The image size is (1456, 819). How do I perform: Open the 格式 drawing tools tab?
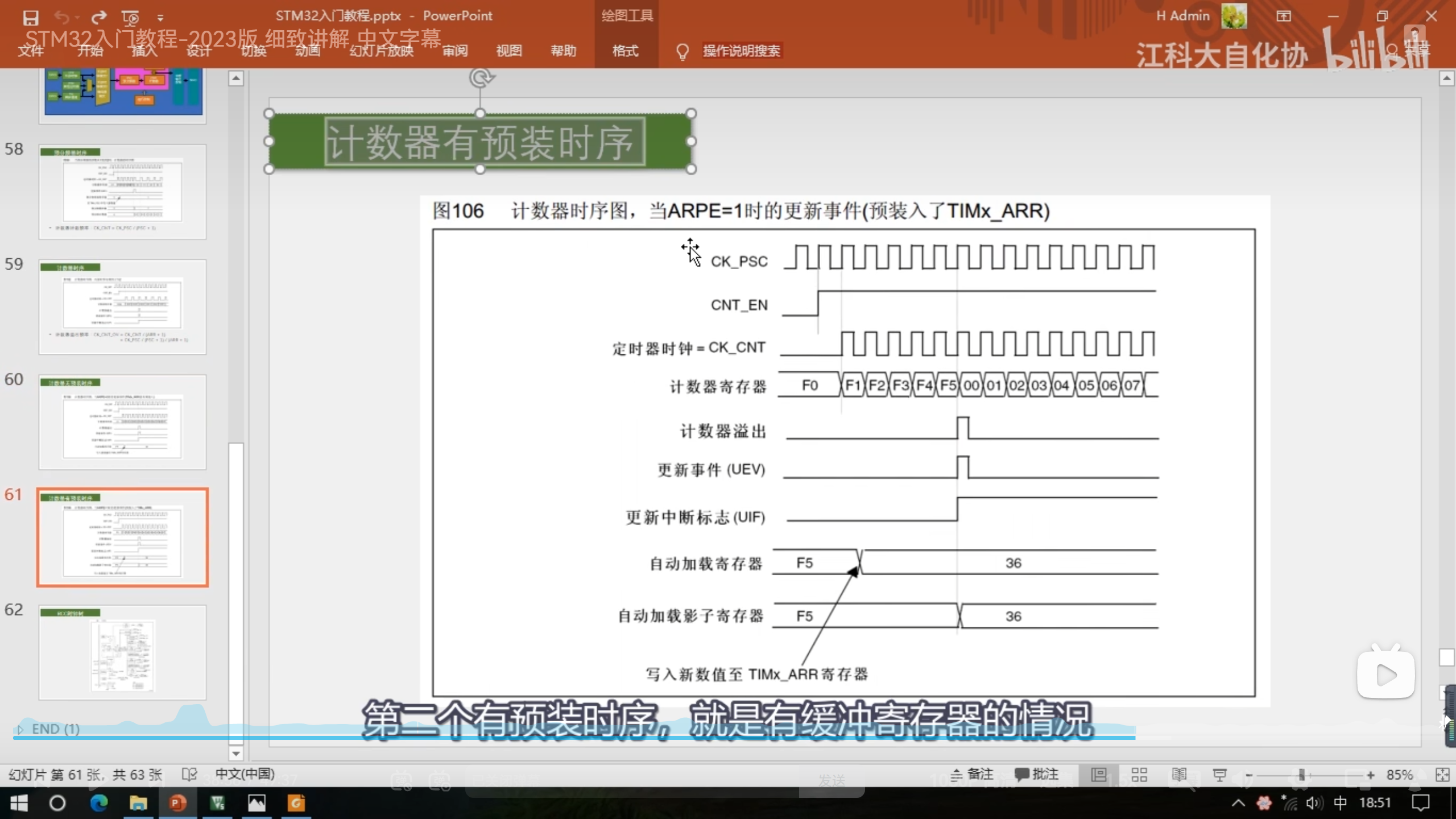(x=625, y=51)
